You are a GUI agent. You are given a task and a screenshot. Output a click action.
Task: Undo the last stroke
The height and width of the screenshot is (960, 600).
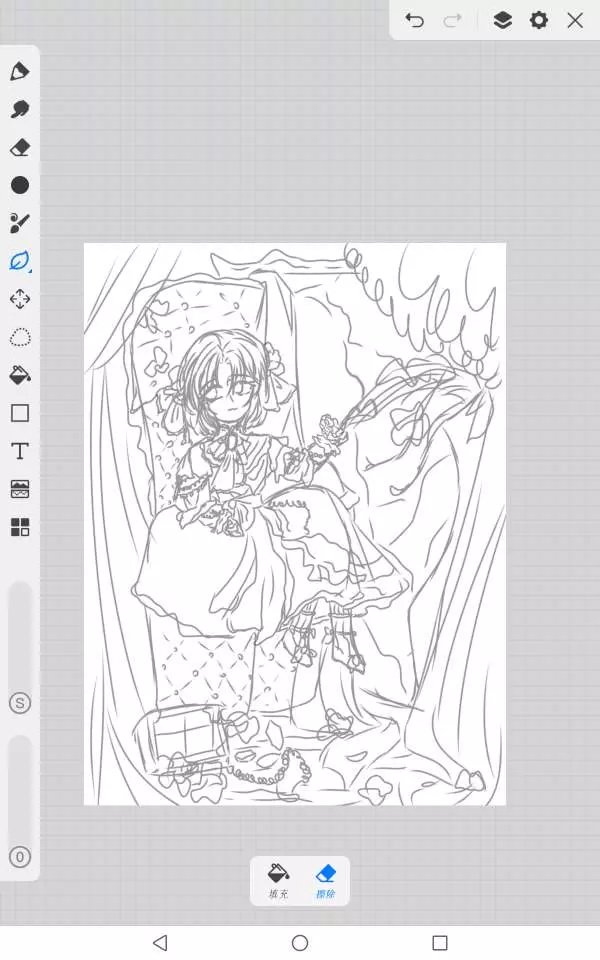pos(414,20)
